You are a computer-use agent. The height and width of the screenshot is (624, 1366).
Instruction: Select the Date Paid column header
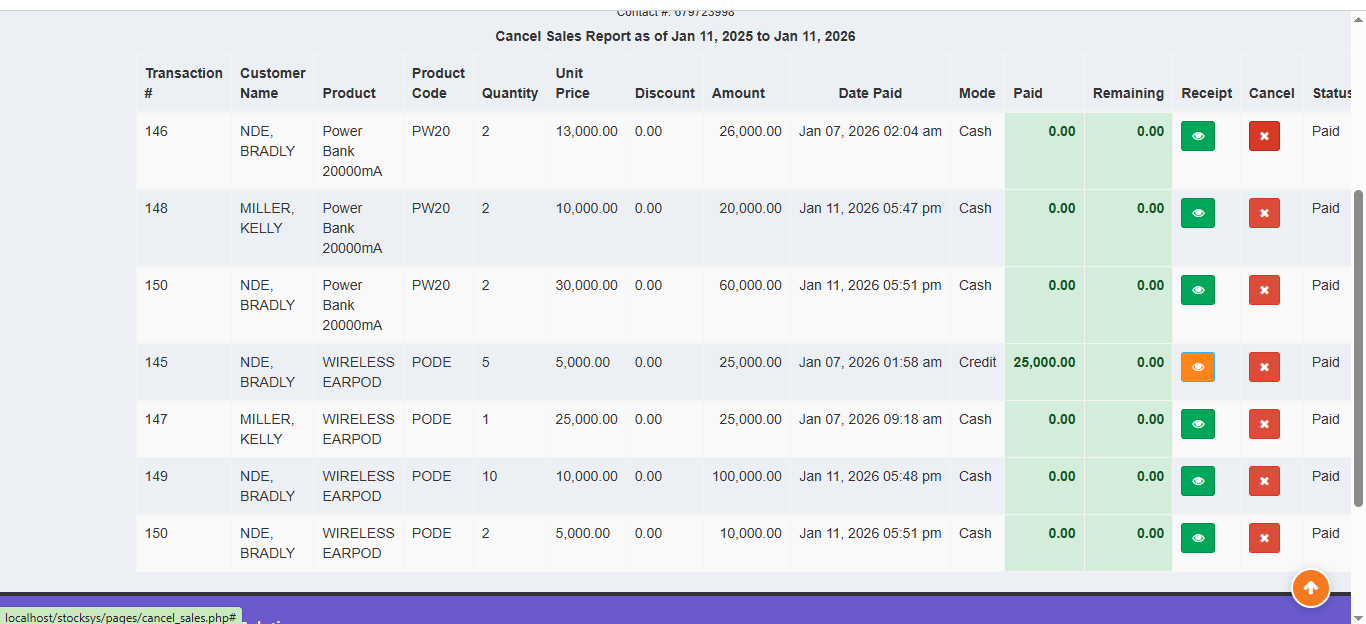point(870,93)
